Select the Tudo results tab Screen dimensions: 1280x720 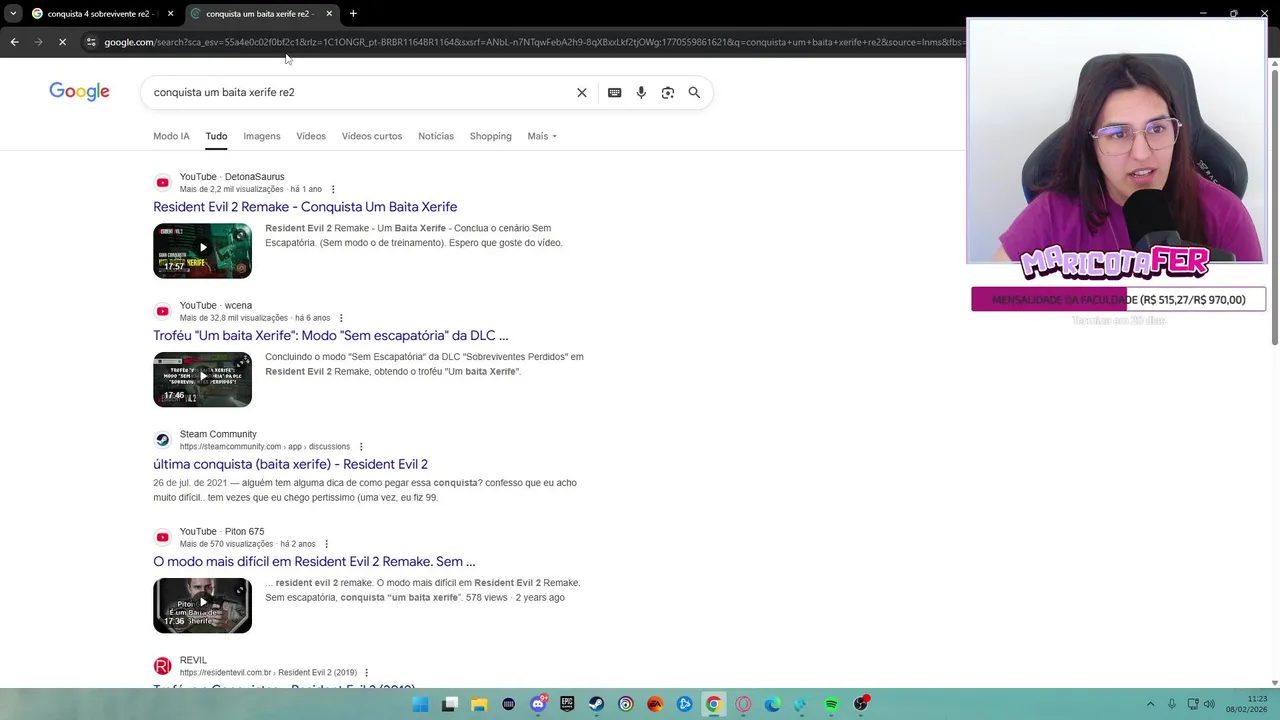tap(216, 136)
